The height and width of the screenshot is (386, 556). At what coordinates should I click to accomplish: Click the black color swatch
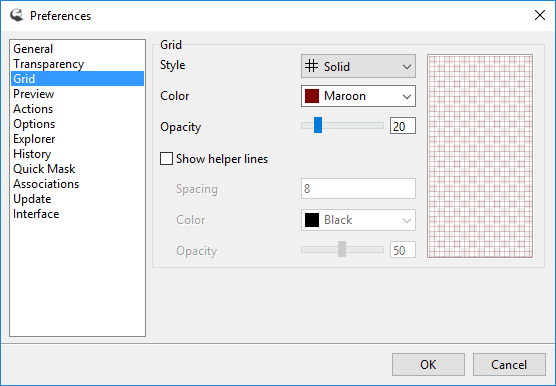coord(312,220)
